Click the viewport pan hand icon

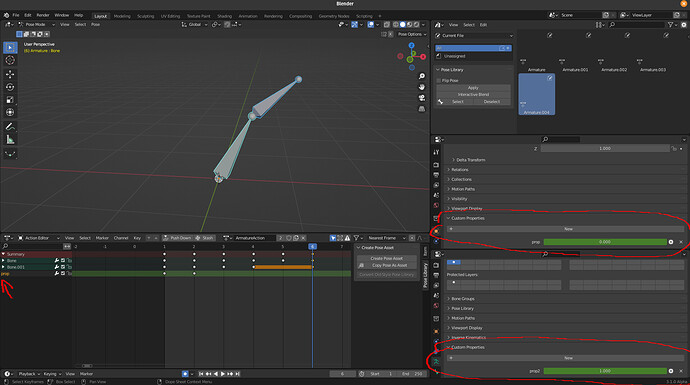click(422, 87)
